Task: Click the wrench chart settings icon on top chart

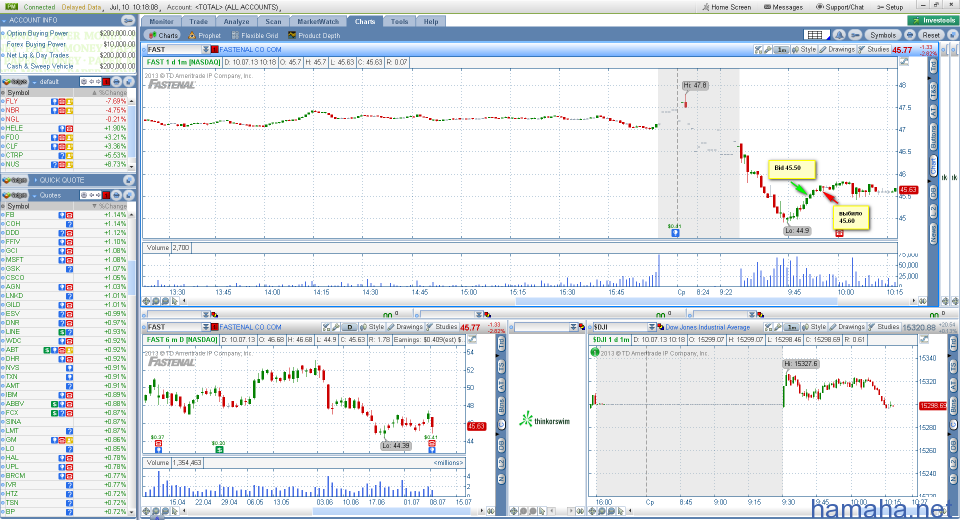Action: click(x=768, y=50)
